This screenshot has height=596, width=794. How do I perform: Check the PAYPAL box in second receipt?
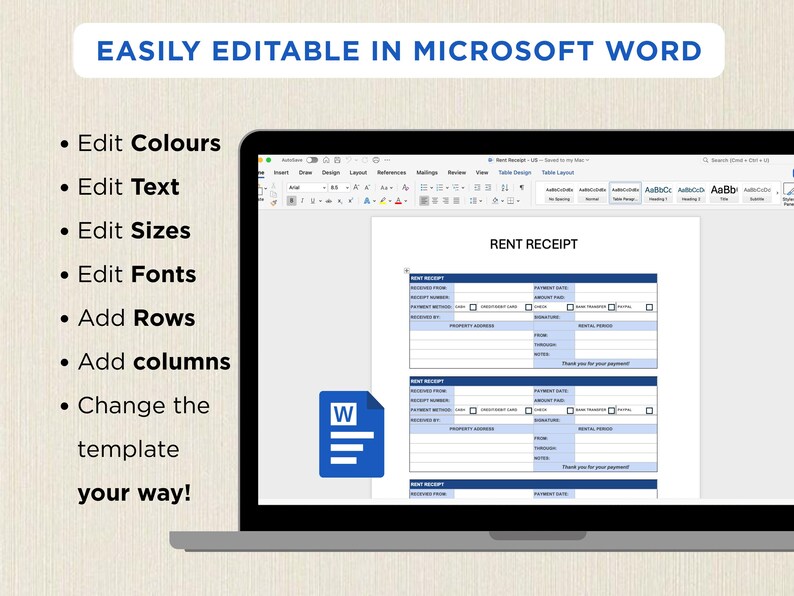[x=649, y=410]
